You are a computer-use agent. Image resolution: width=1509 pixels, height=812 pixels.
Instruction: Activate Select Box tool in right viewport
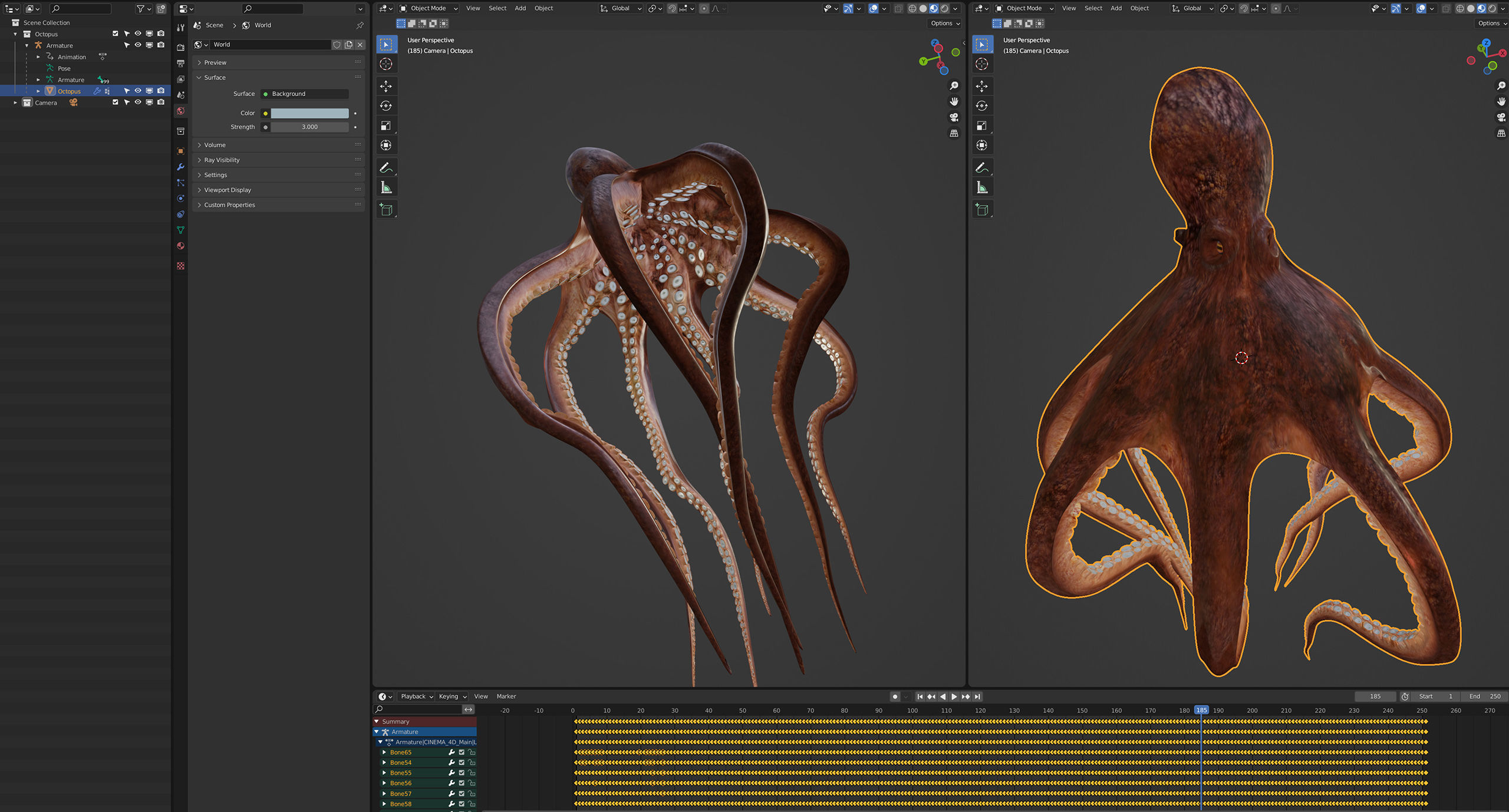[982, 44]
